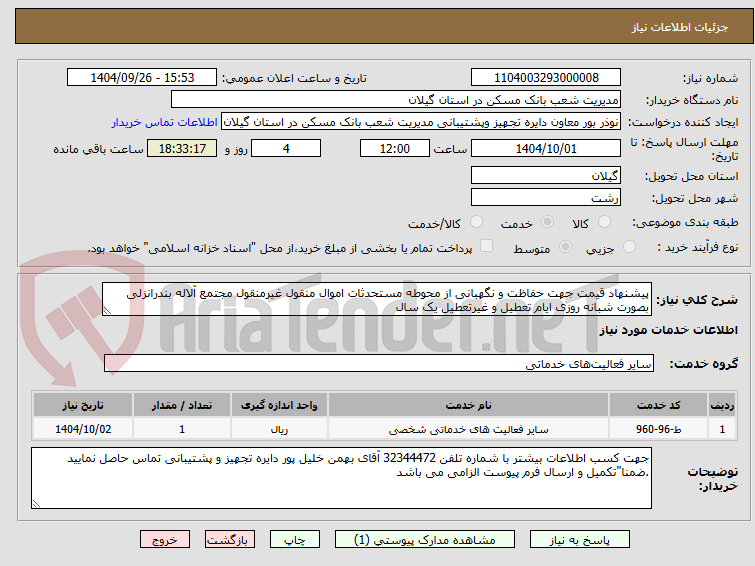Click the delivery province field گیلان
The height and width of the screenshot is (566, 755).
(546, 175)
